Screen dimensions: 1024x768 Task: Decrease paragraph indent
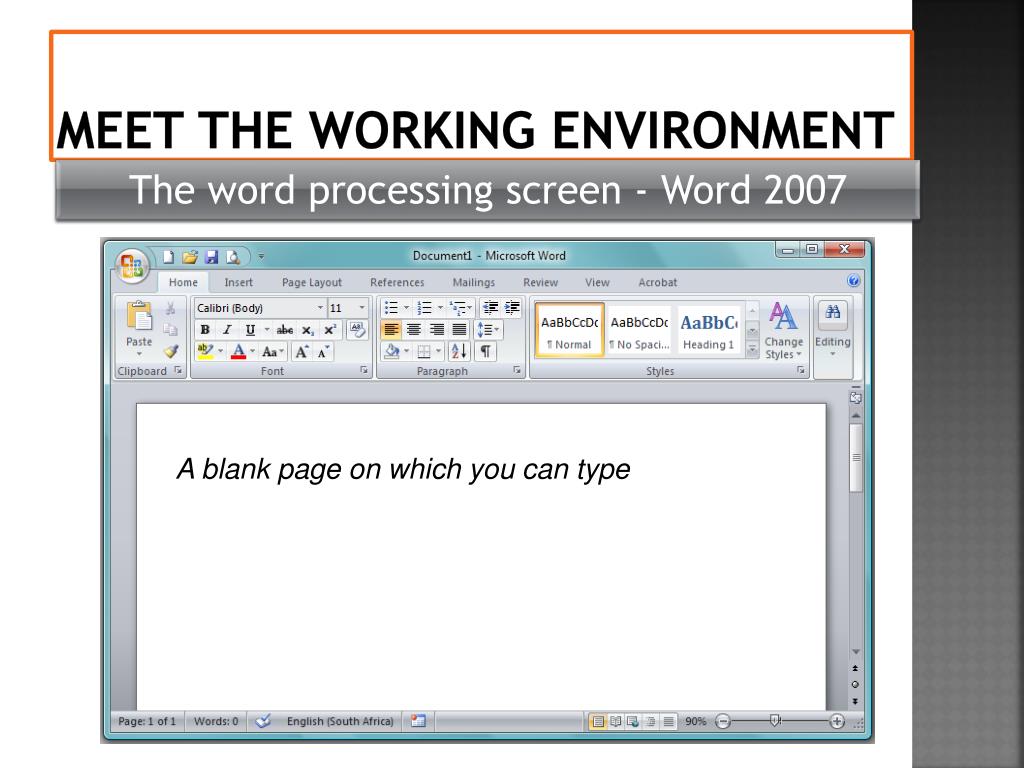point(490,308)
